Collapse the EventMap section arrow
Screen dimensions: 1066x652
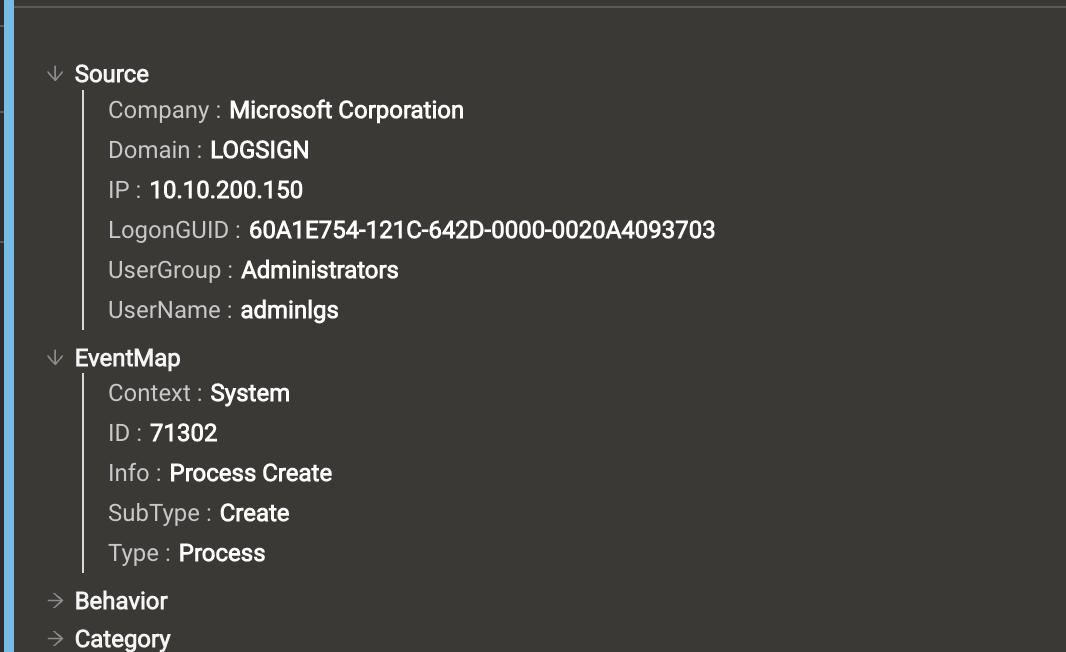pyautogui.click(x=55, y=358)
